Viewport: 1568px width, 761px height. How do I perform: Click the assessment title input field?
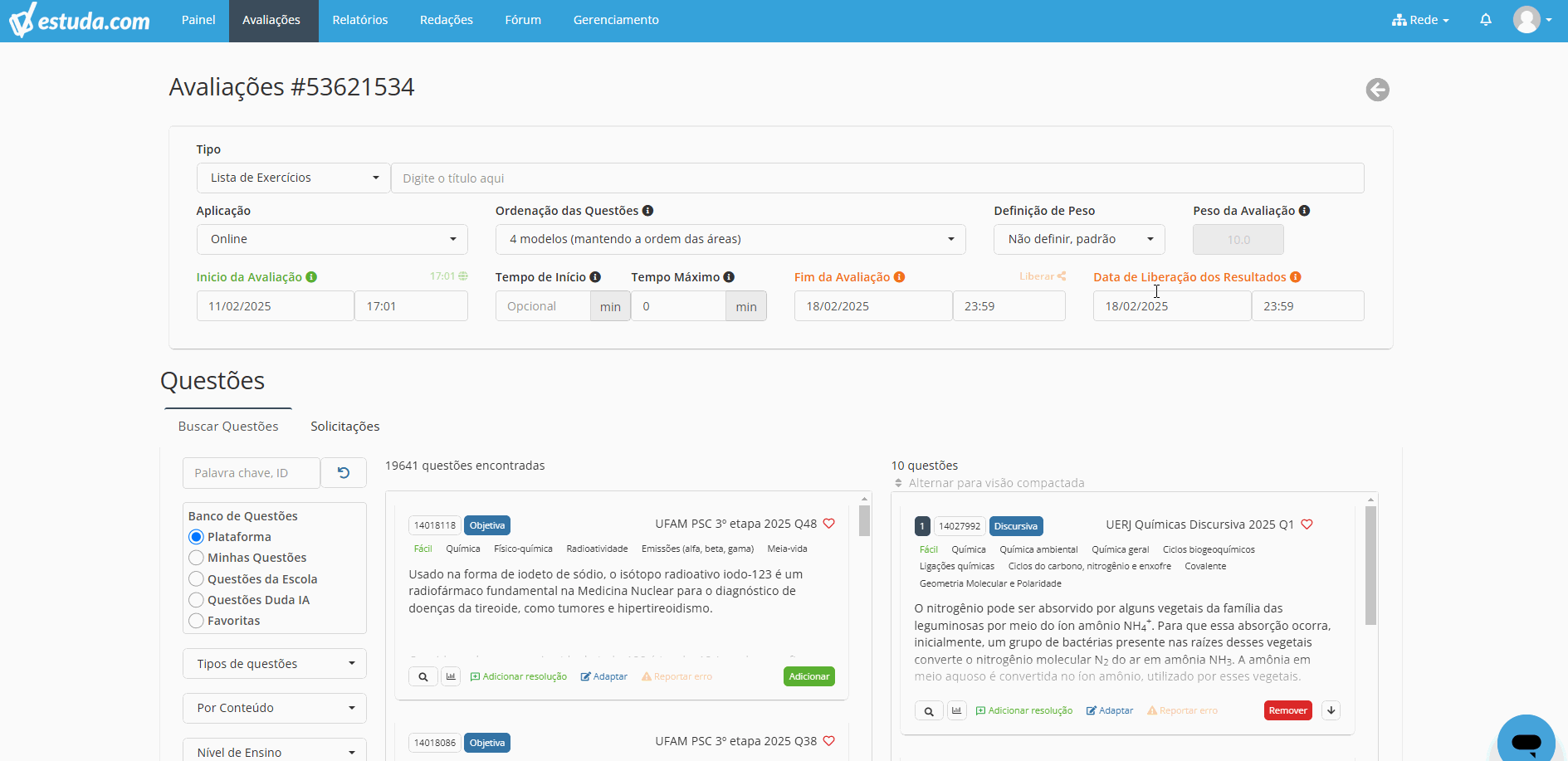point(877,178)
